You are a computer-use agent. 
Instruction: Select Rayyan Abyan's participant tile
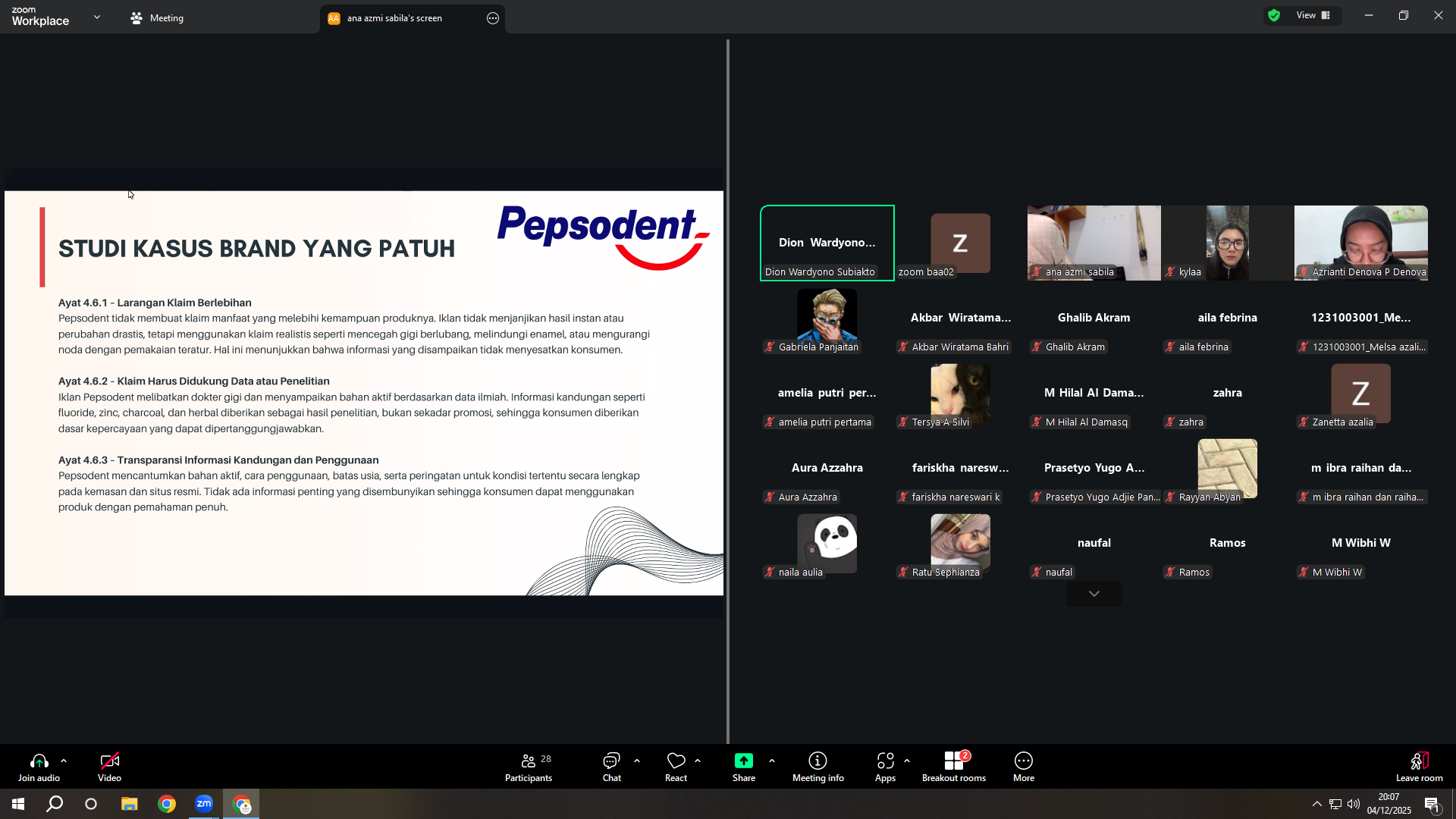[1228, 468]
